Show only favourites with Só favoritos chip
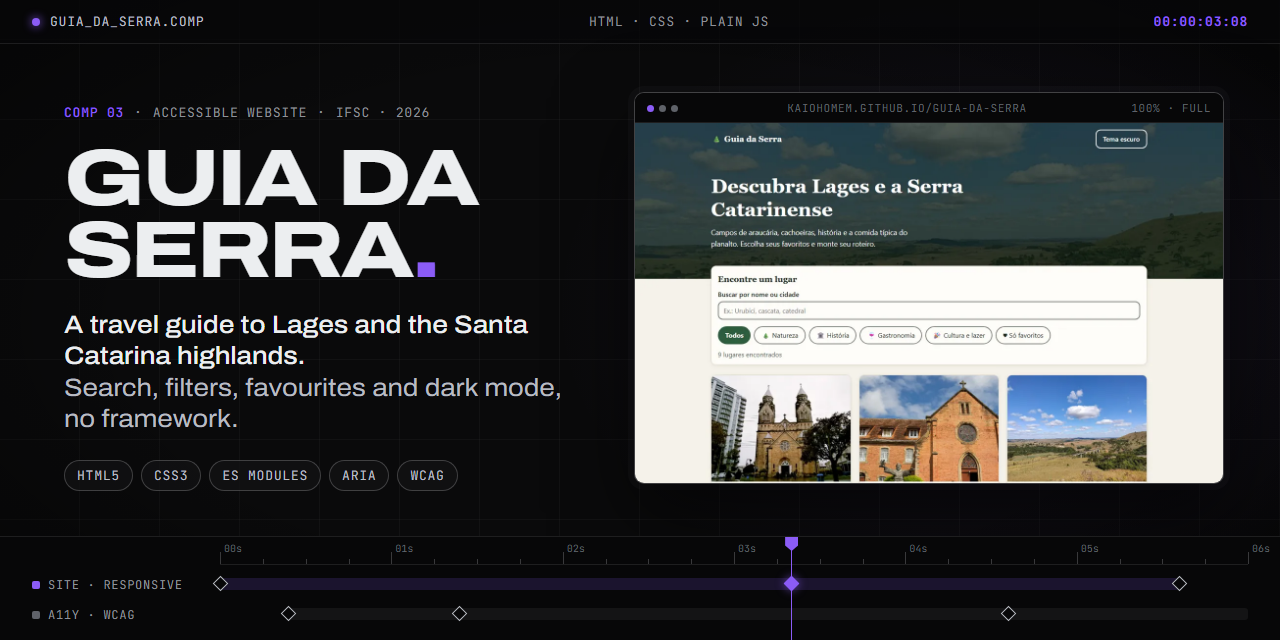Viewport: 1280px width, 640px height. (x=1023, y=336)
